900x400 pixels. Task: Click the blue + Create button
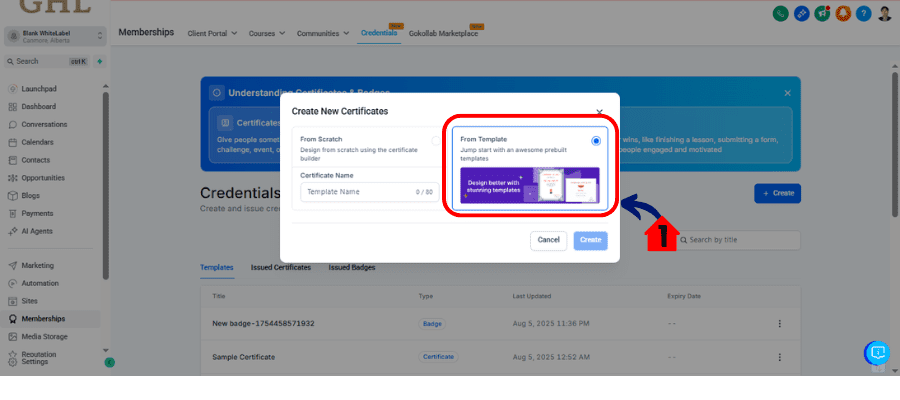(777, 193)
